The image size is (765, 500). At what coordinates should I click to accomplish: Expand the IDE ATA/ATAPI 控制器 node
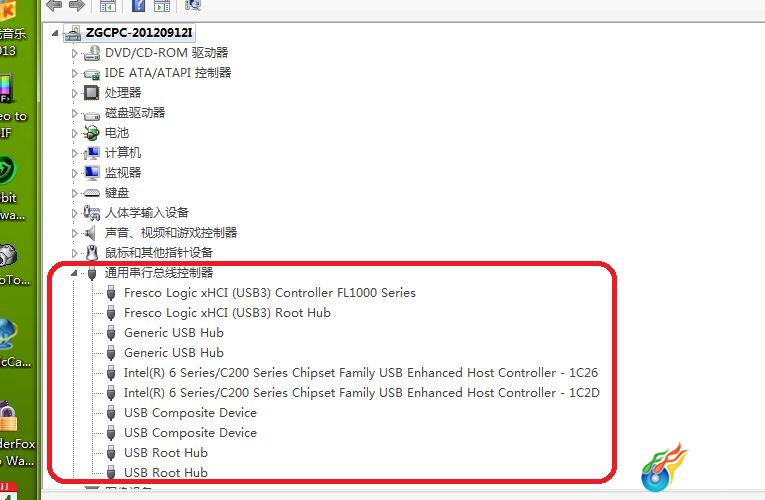click(74, 73)
